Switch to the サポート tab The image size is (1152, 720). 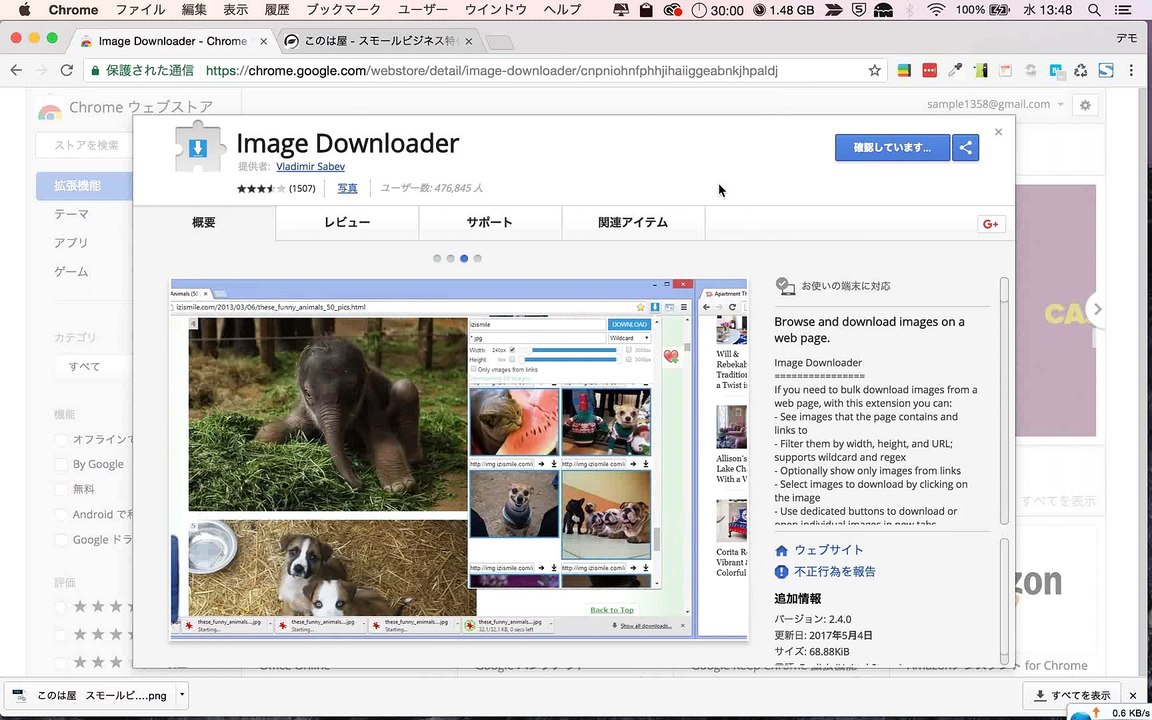[x=490, y=223]
